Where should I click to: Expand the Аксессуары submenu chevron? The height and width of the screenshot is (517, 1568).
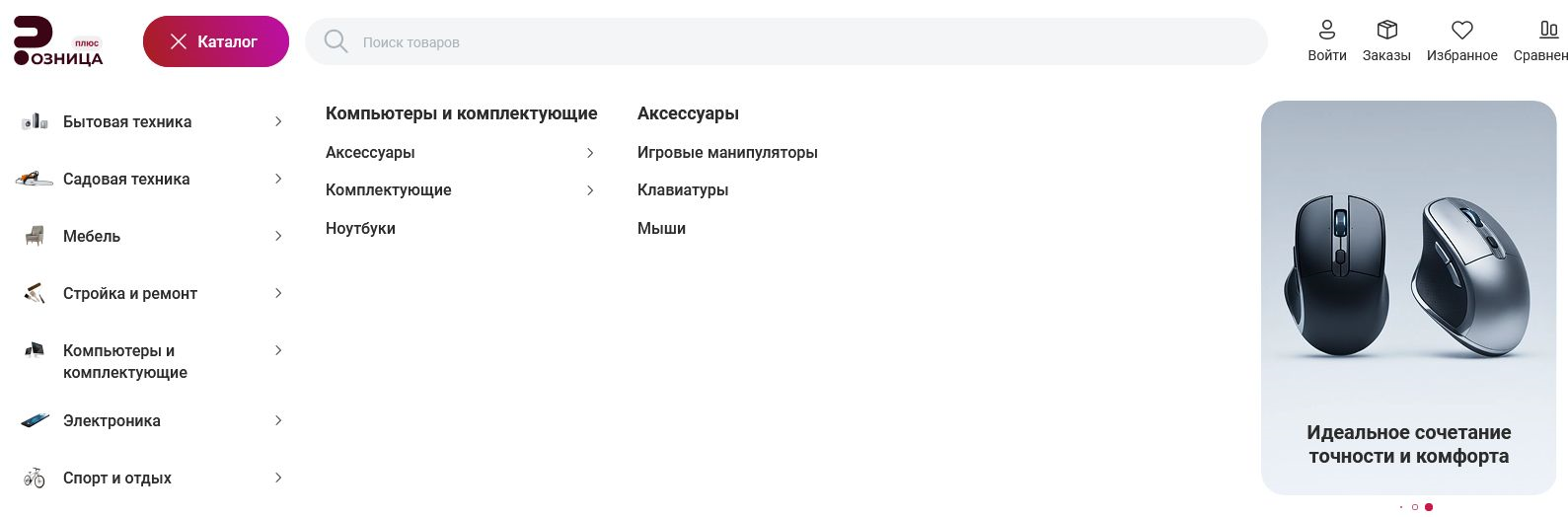coord(590,153)
